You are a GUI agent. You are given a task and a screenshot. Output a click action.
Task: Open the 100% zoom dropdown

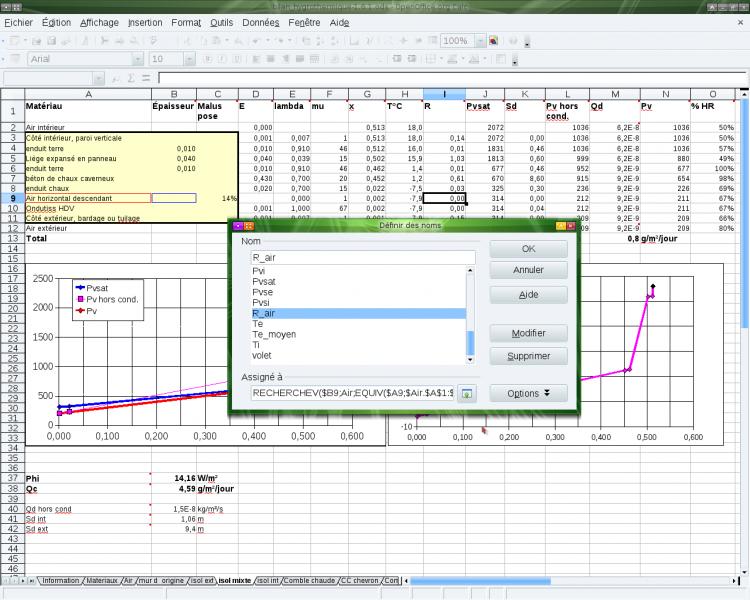tap(480, 41)
